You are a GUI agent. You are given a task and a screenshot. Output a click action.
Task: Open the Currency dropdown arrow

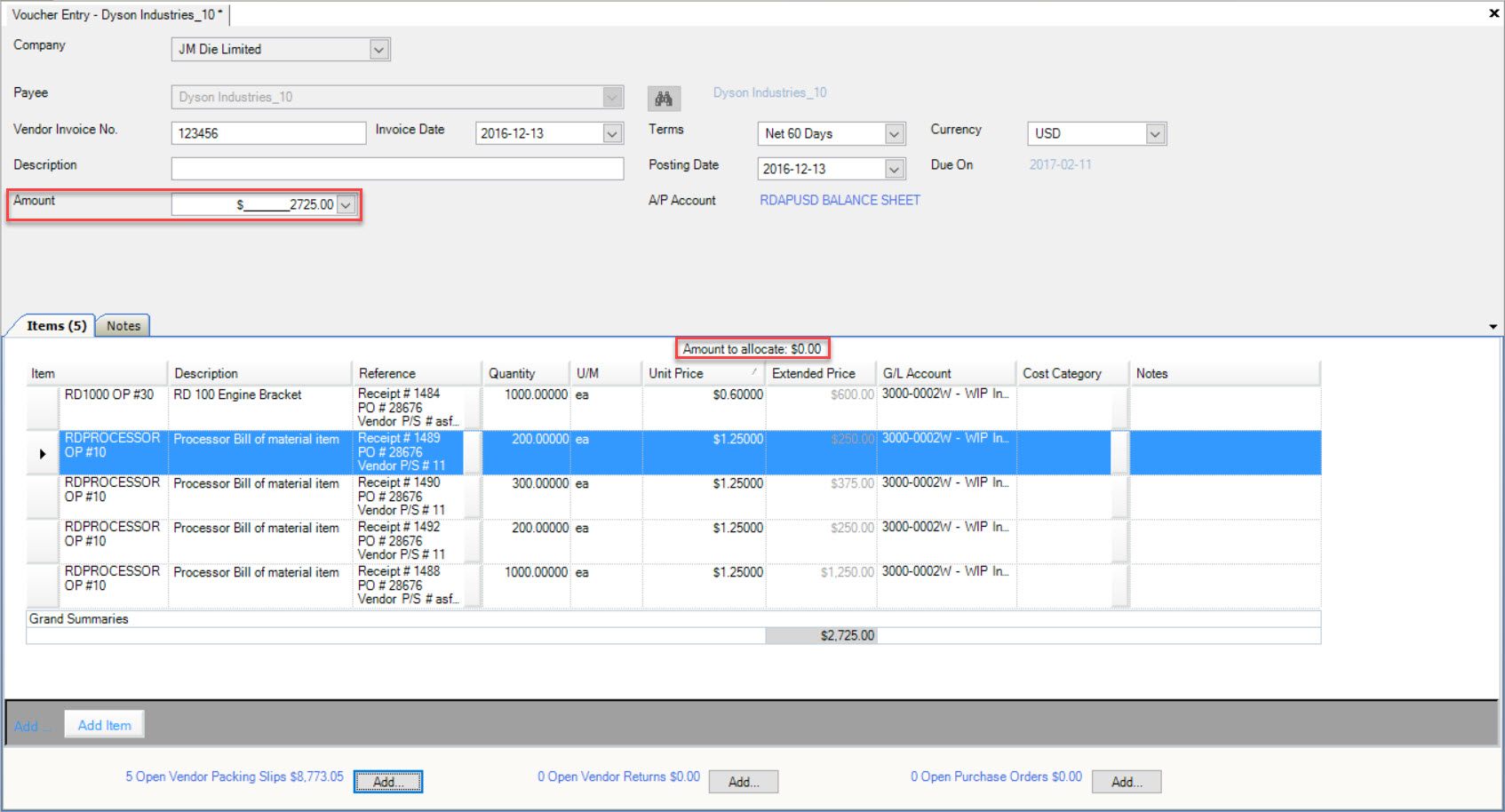(x=1155, y=133)
